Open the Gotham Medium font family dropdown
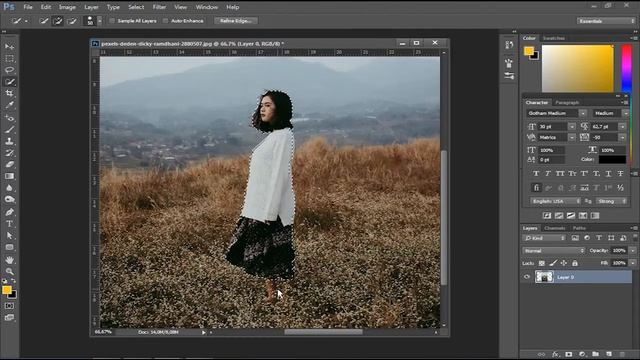This screenshot has height=360, width=640. (x=582, y=113)
